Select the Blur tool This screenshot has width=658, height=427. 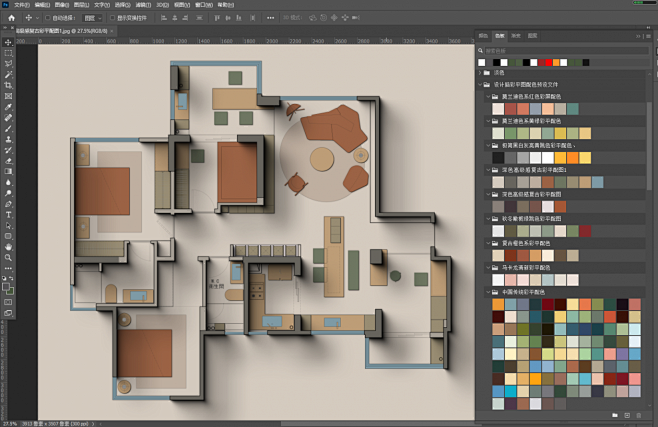pos(8,182)
